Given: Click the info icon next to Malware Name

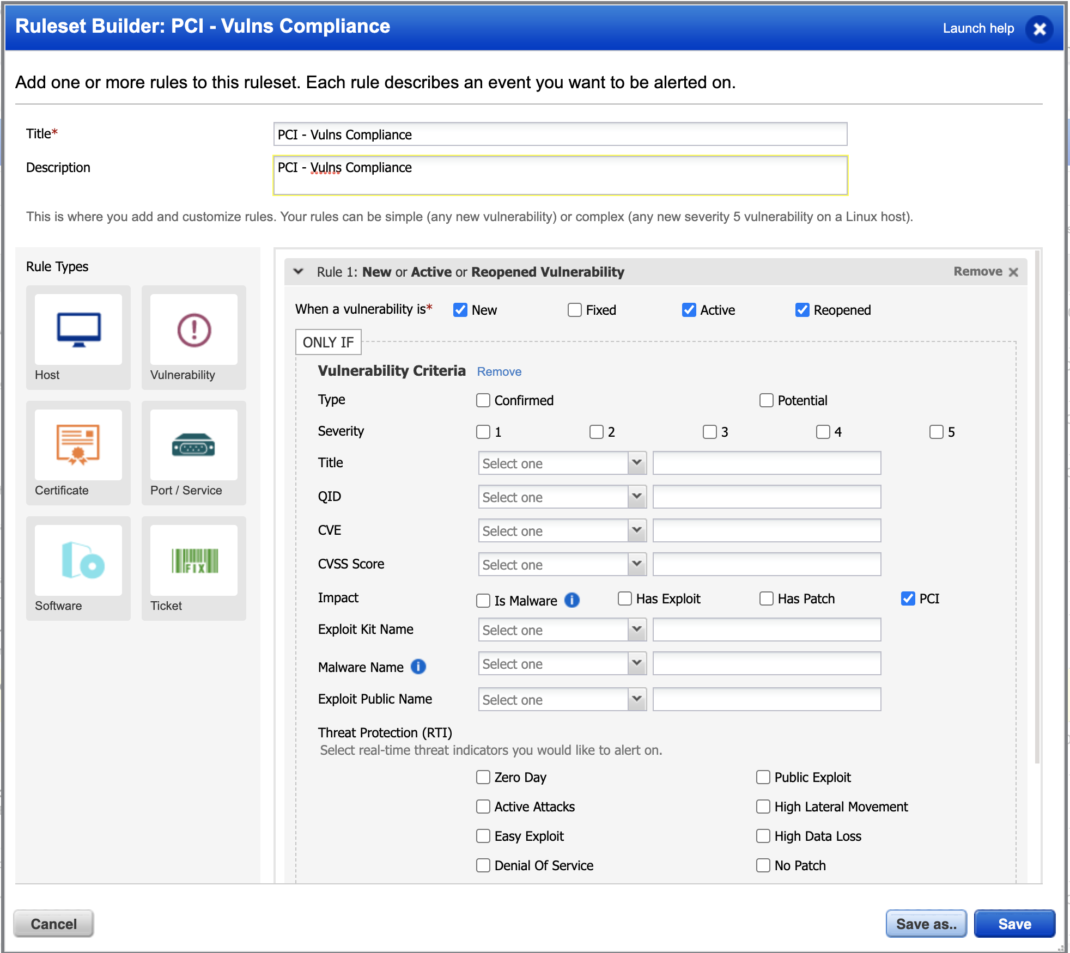Looking at the screenshot, I should point(418,667).
